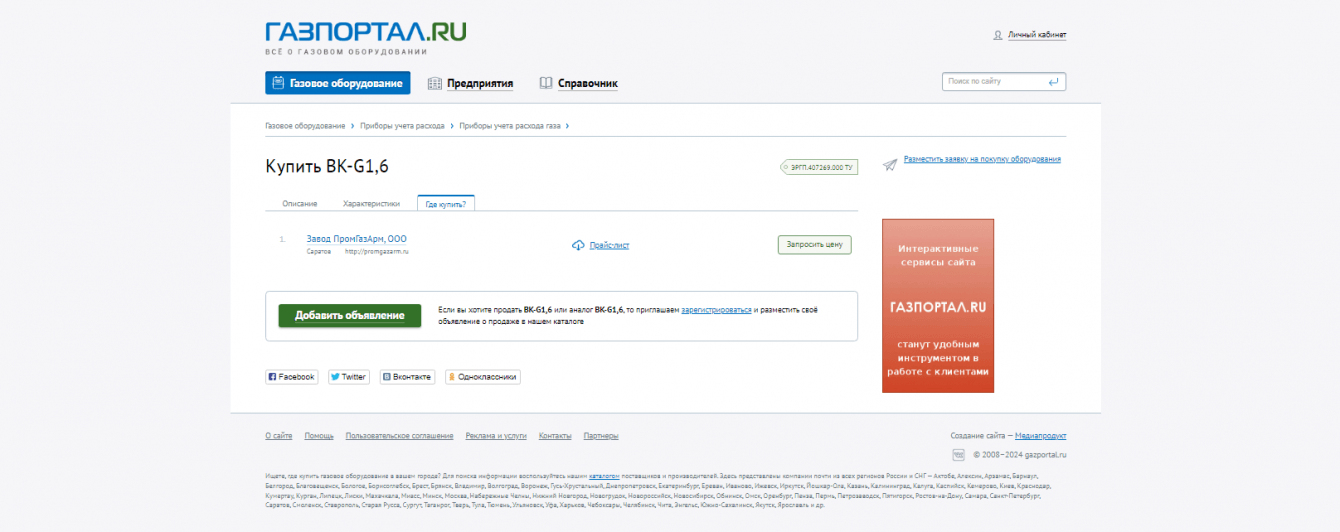Image resolution: width=1340 pixels, height=532 pixels.
Task: Visit http://promgasarm.ru link
Action: pos(377,252)
